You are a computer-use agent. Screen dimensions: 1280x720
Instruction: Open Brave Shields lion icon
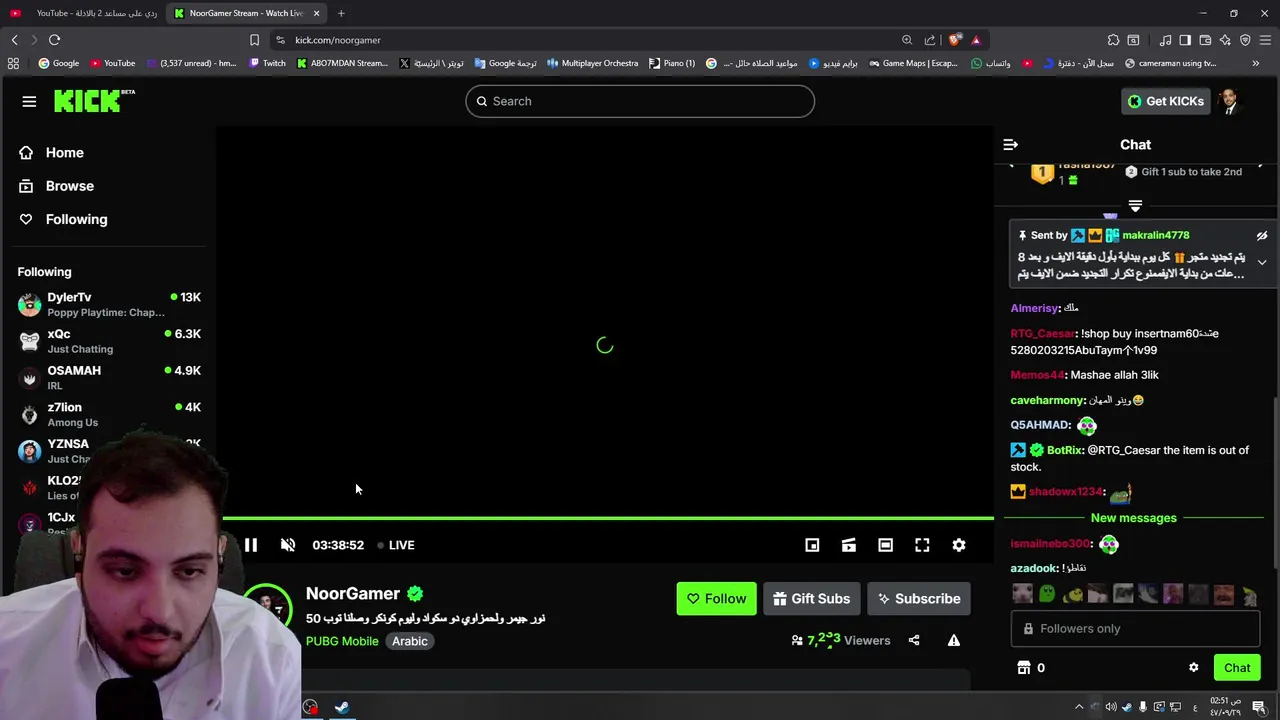[x=955, y=40]
